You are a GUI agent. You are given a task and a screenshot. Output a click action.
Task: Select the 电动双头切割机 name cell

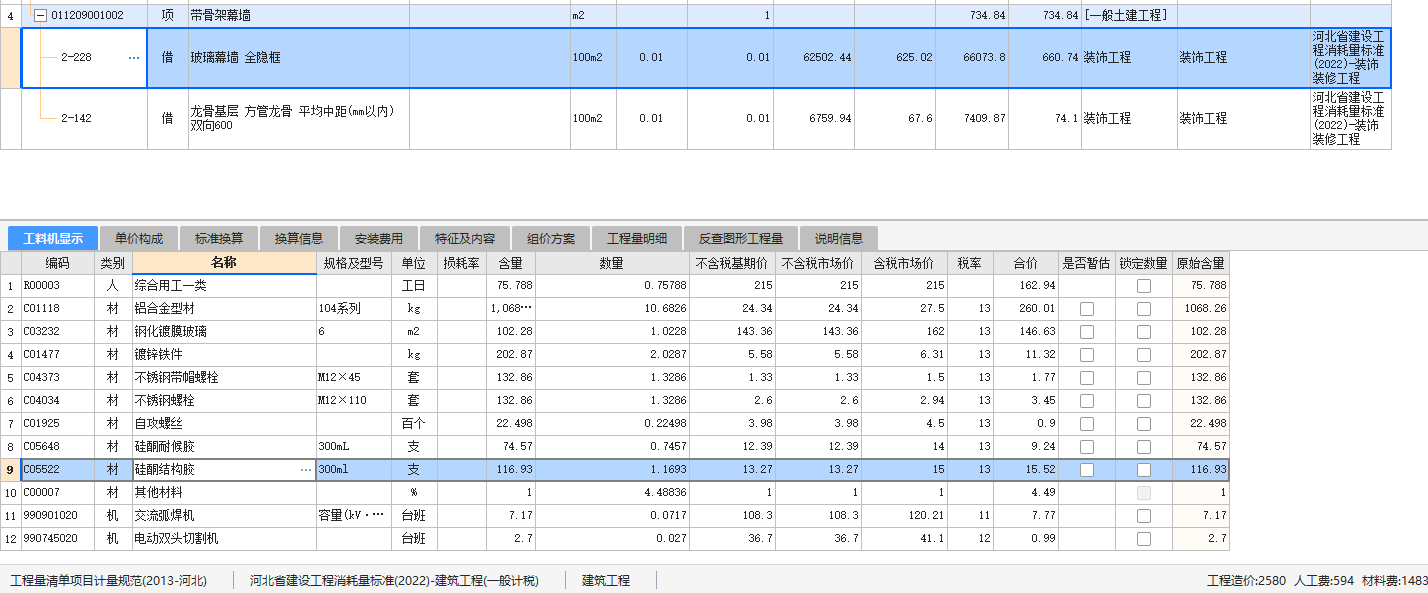point(224,539)
